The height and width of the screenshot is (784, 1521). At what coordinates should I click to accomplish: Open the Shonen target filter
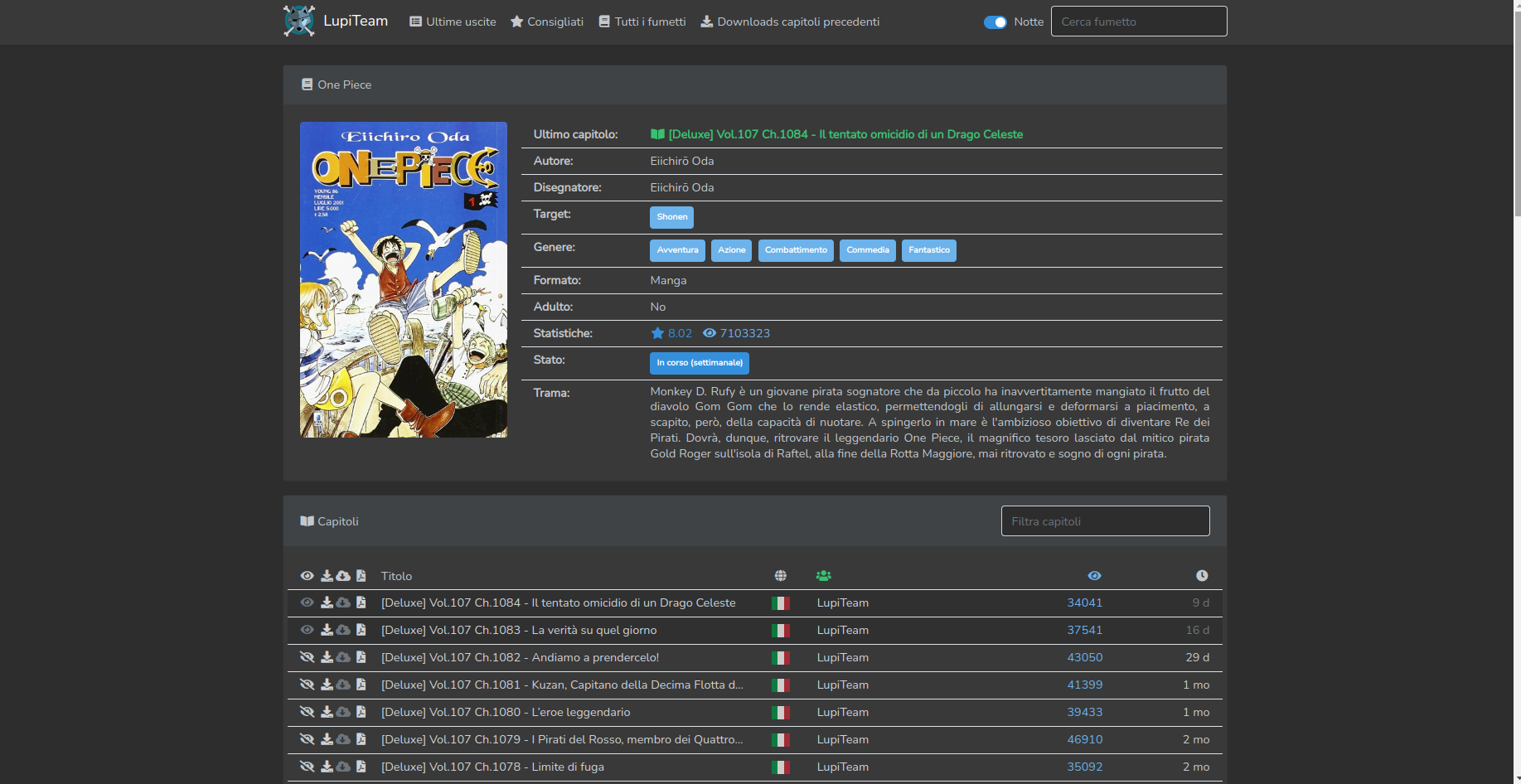(x=671, y=217)
